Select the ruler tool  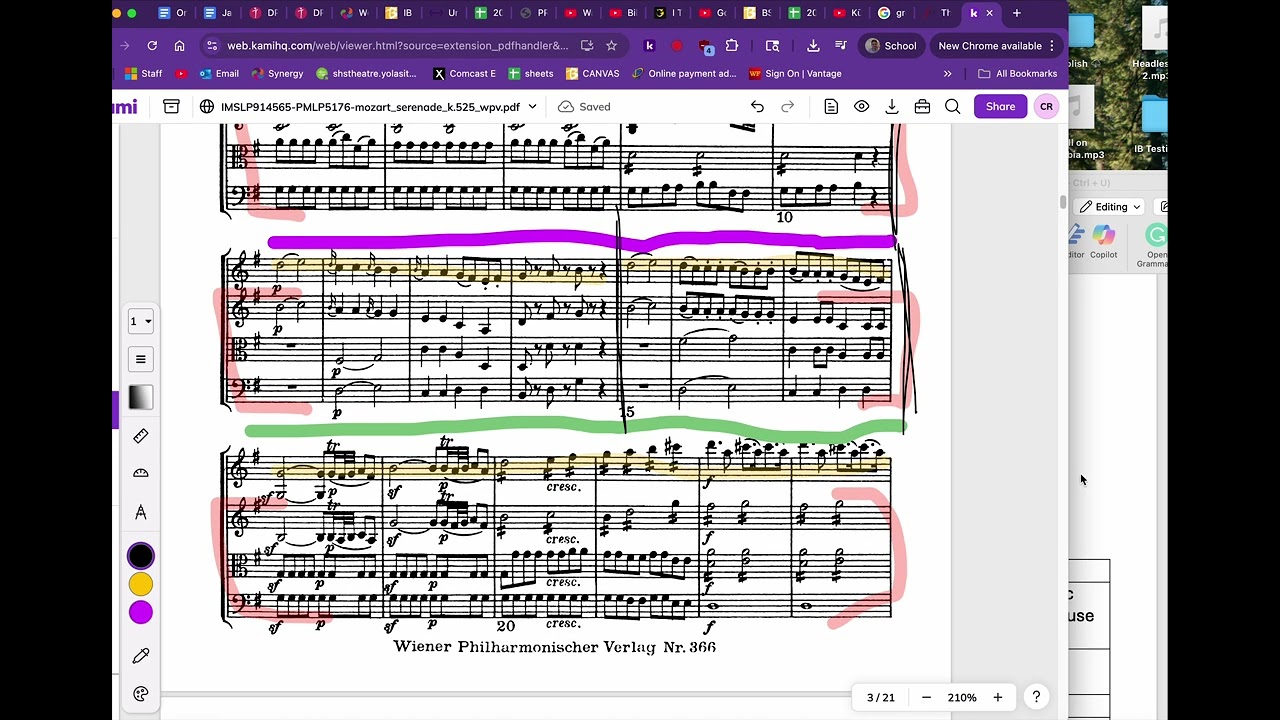(140, 436)
